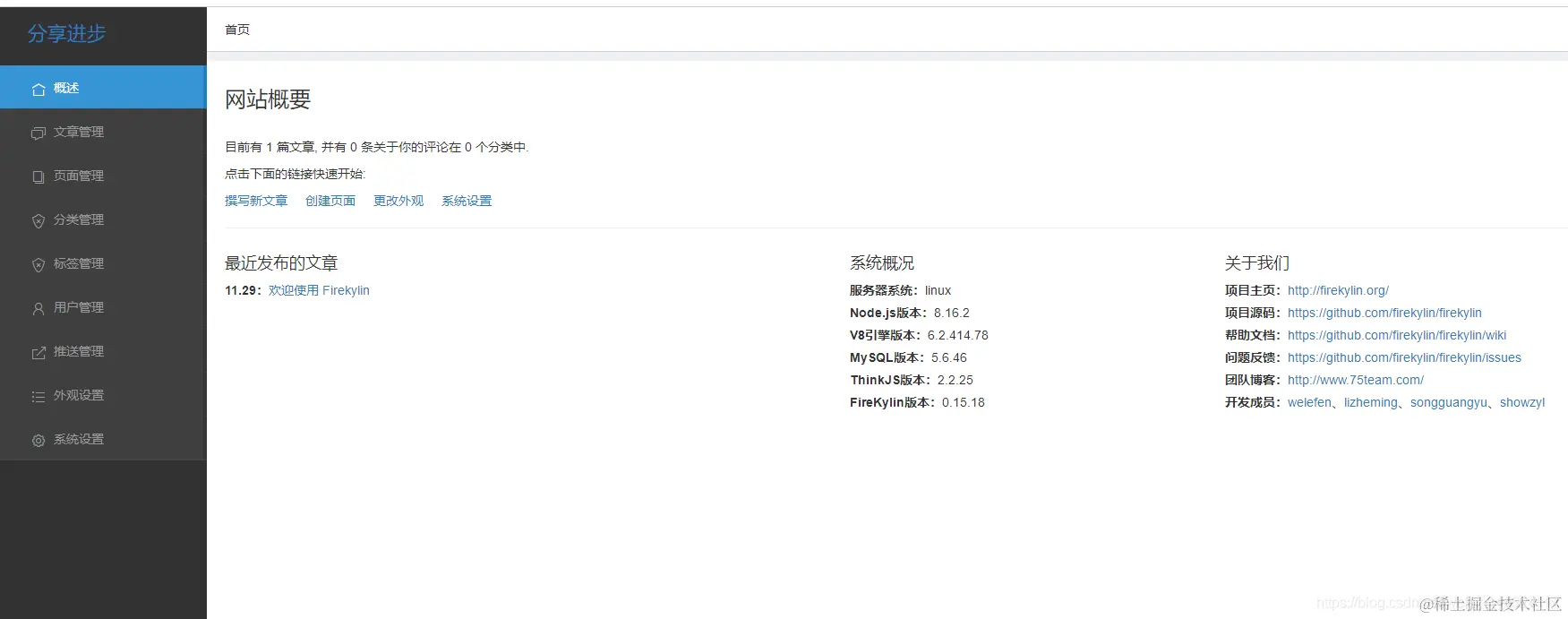1568x619 pixels.
Task: Click 更改外观 quick link
Action: tap(398, 201)
